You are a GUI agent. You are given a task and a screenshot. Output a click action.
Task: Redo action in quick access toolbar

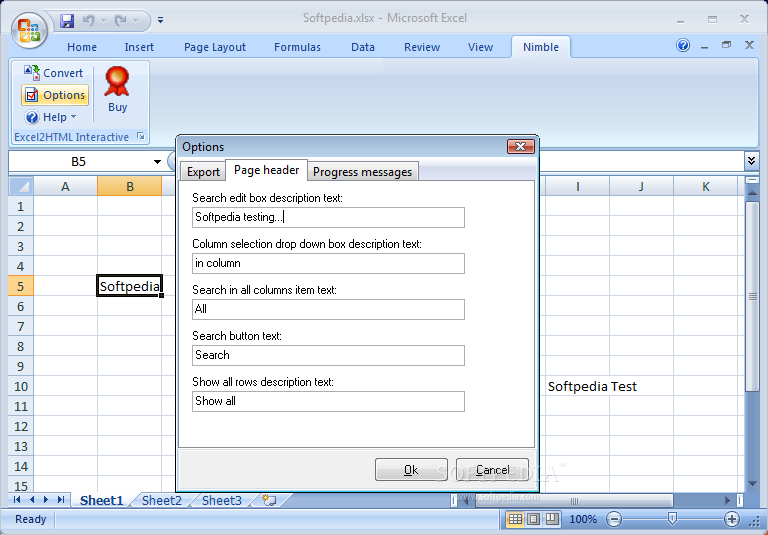coord(120,21)
